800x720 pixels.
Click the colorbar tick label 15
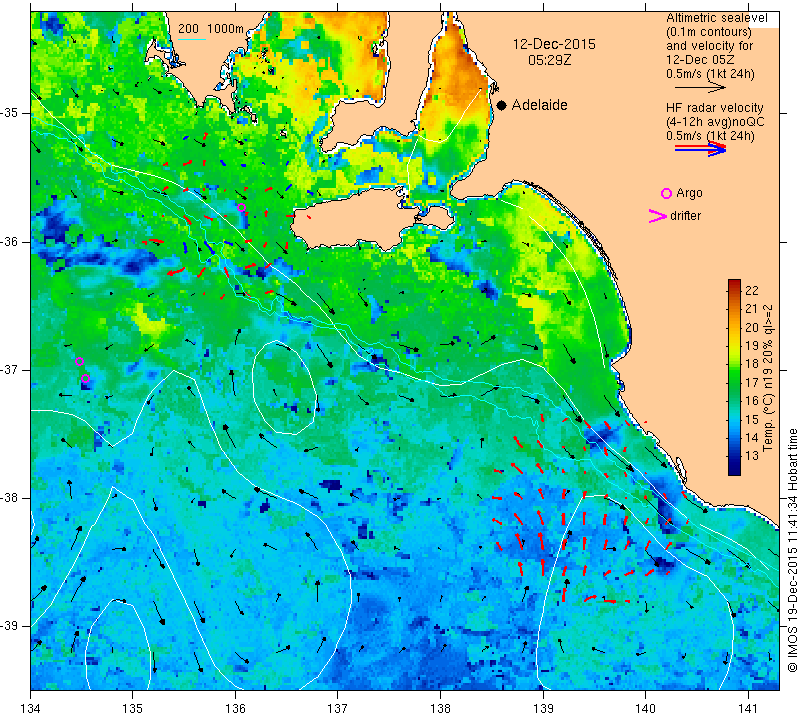point(752,419)
